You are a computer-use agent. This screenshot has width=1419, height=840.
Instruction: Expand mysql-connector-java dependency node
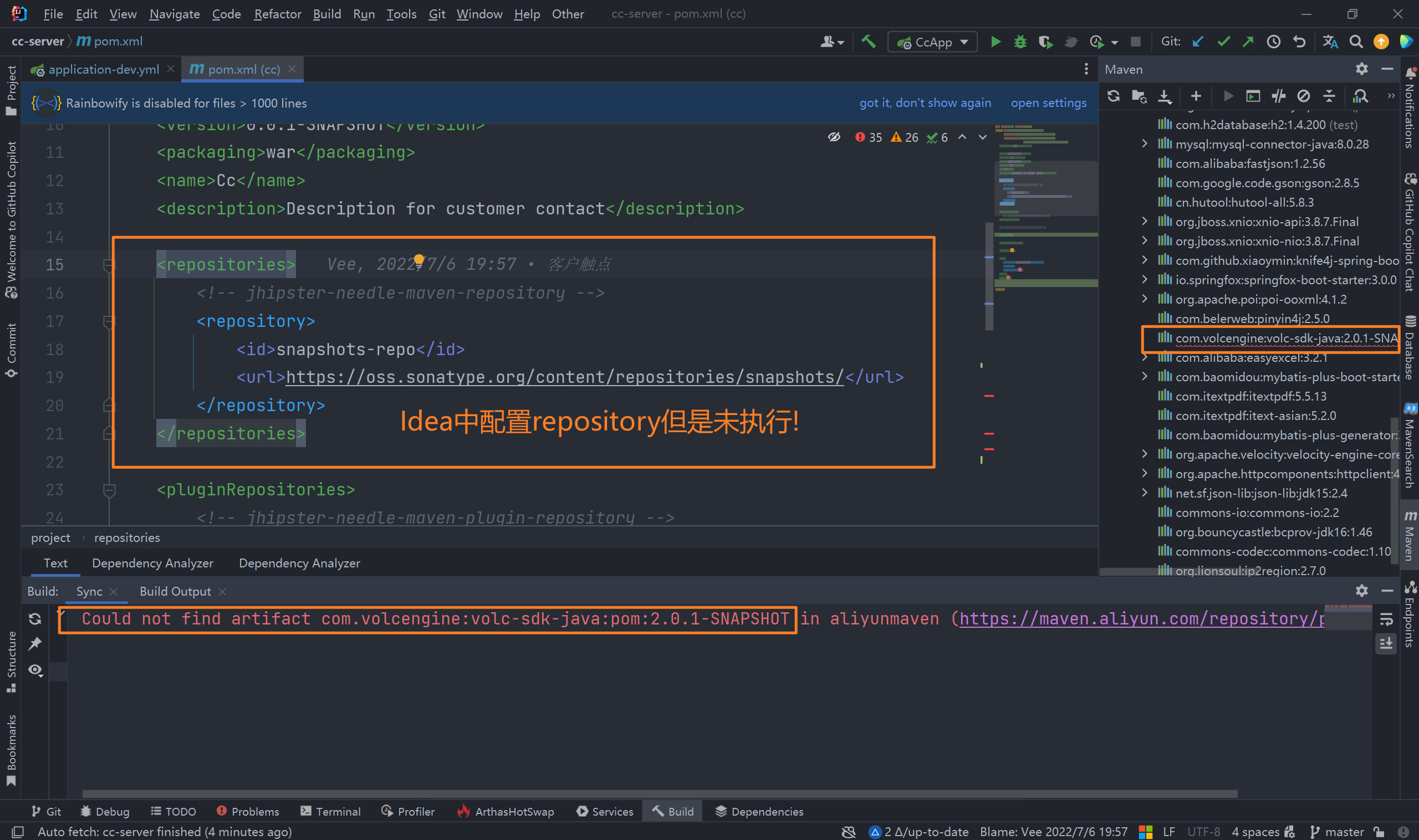pyautogui.click(x=1145, y=144)
